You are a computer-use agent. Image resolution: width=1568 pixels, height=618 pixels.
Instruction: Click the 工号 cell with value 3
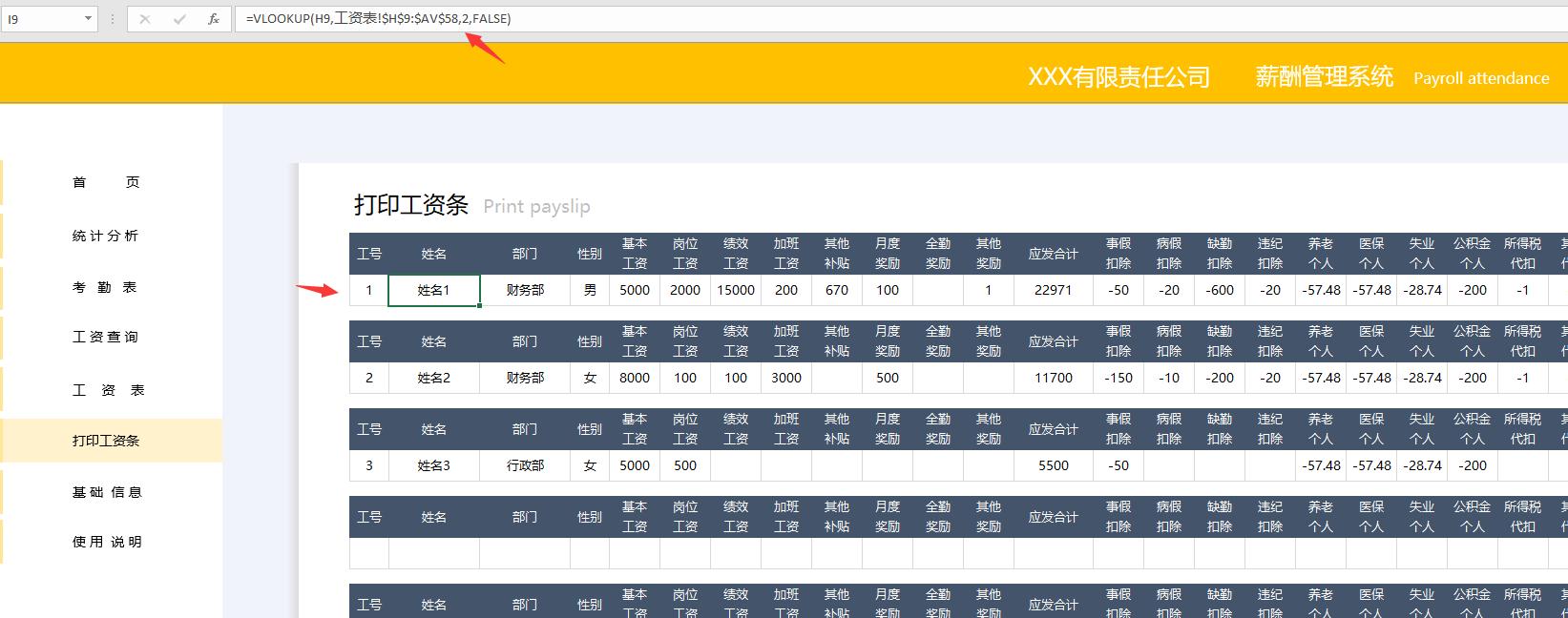point(369,465)
